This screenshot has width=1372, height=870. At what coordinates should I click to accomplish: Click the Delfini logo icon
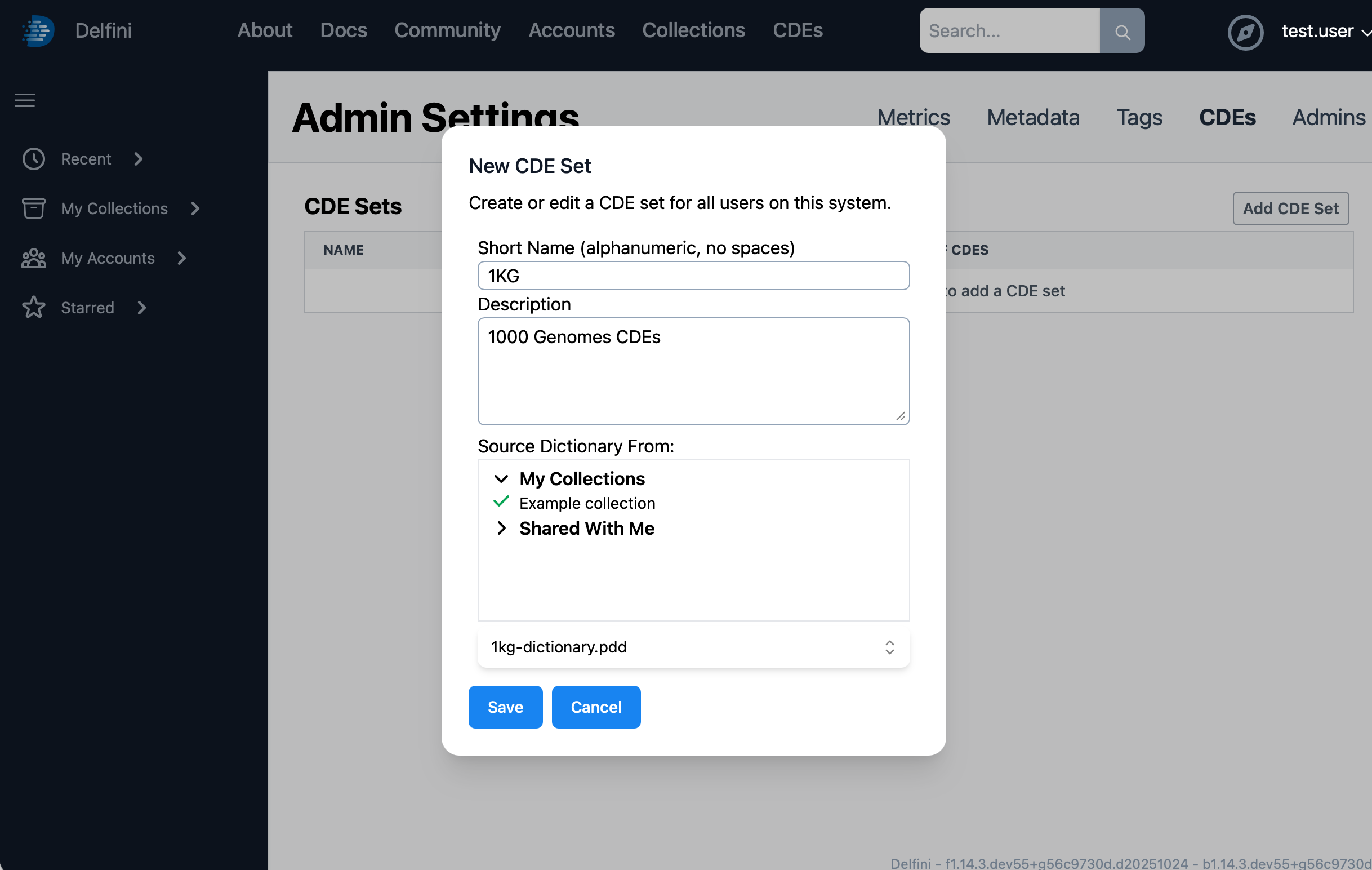pyautogui.click(x=37, y=31)
